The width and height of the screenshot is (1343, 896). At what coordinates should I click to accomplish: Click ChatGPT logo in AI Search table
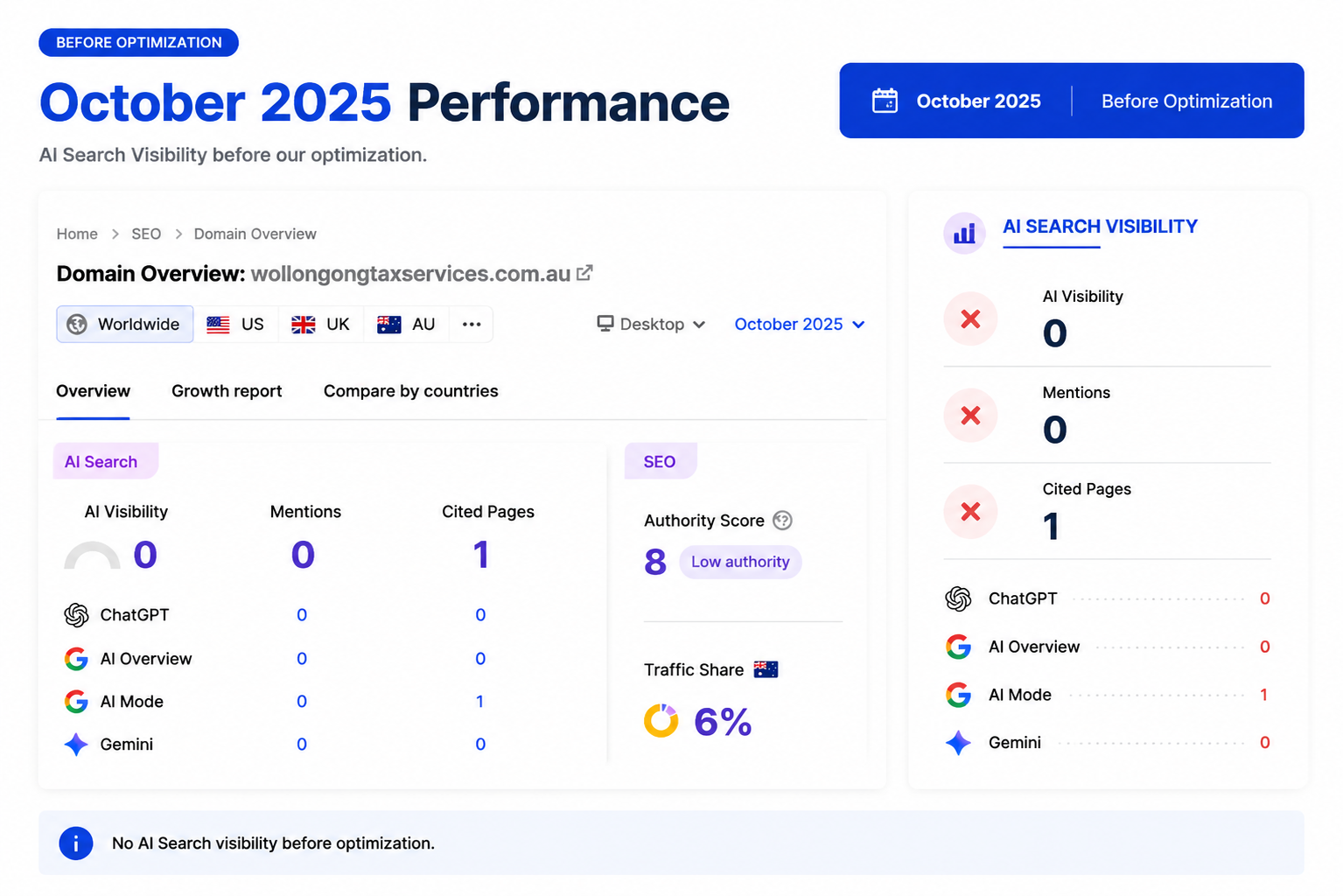[x=76, y=615]
